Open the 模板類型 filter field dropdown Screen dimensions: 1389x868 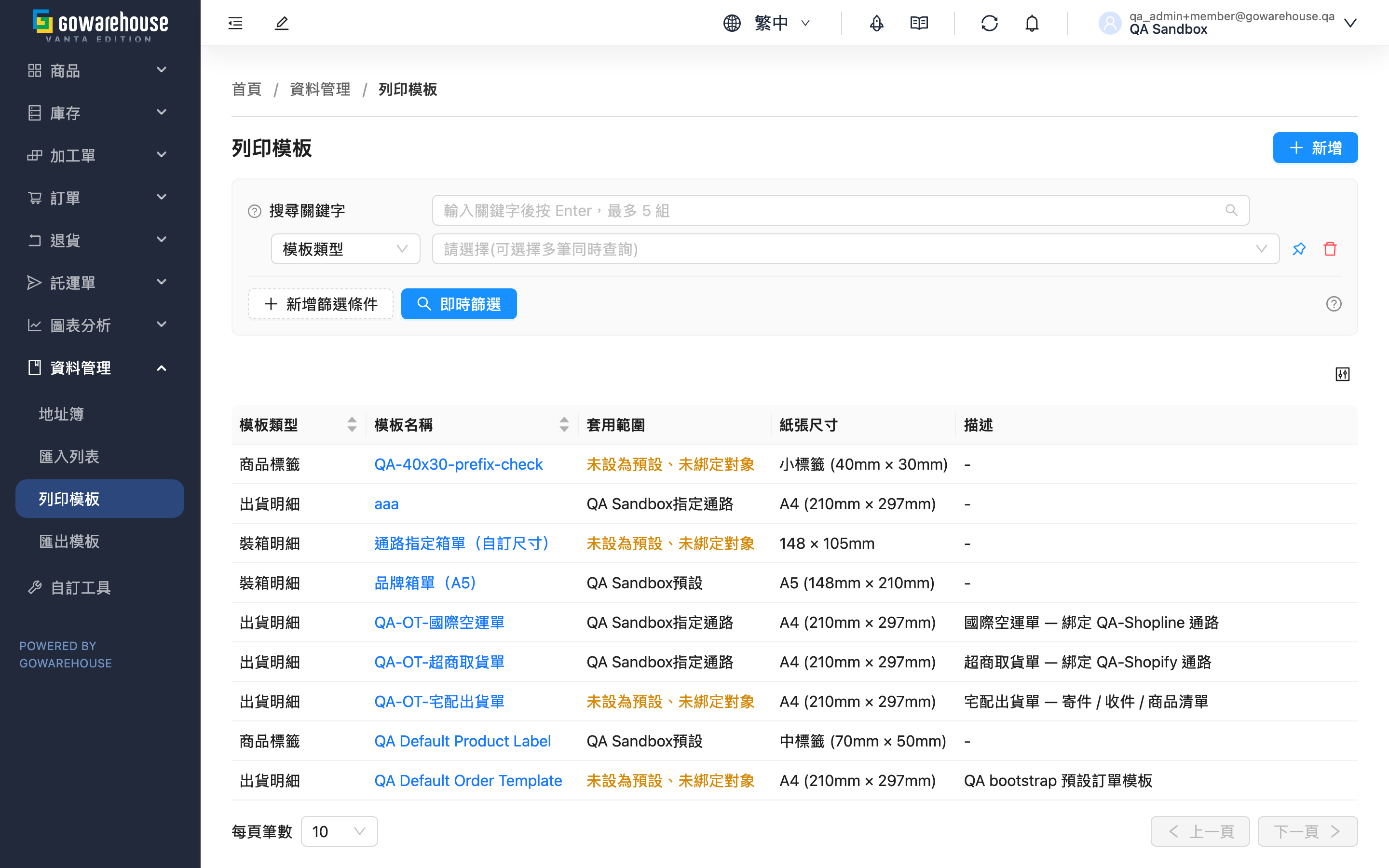coord(345,249)
